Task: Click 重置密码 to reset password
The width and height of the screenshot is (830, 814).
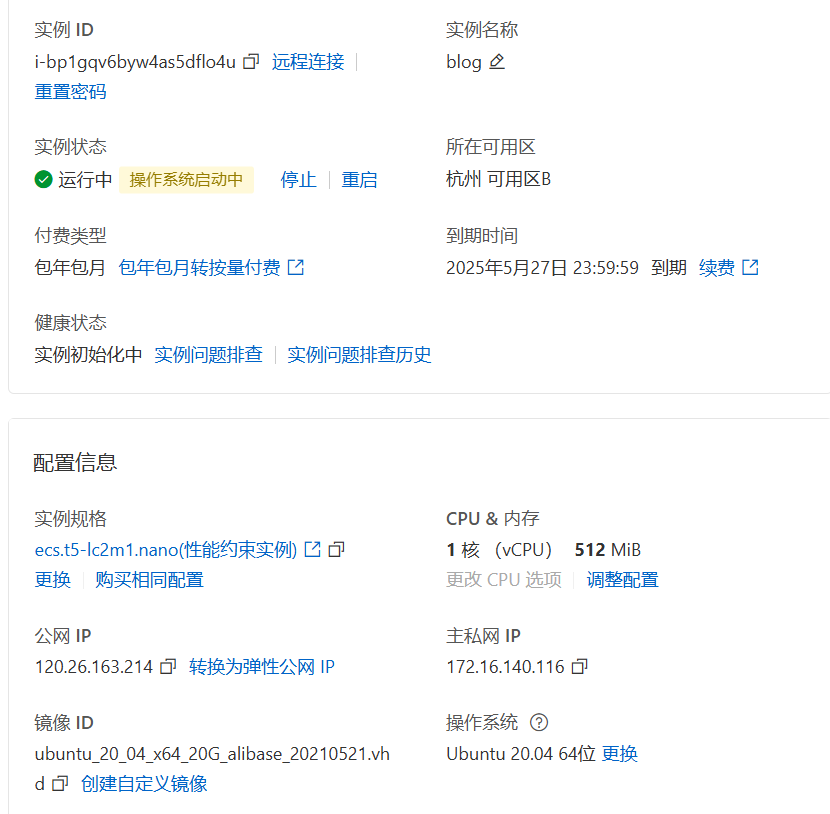Action: pyautogui.click(x=70, y=92)
